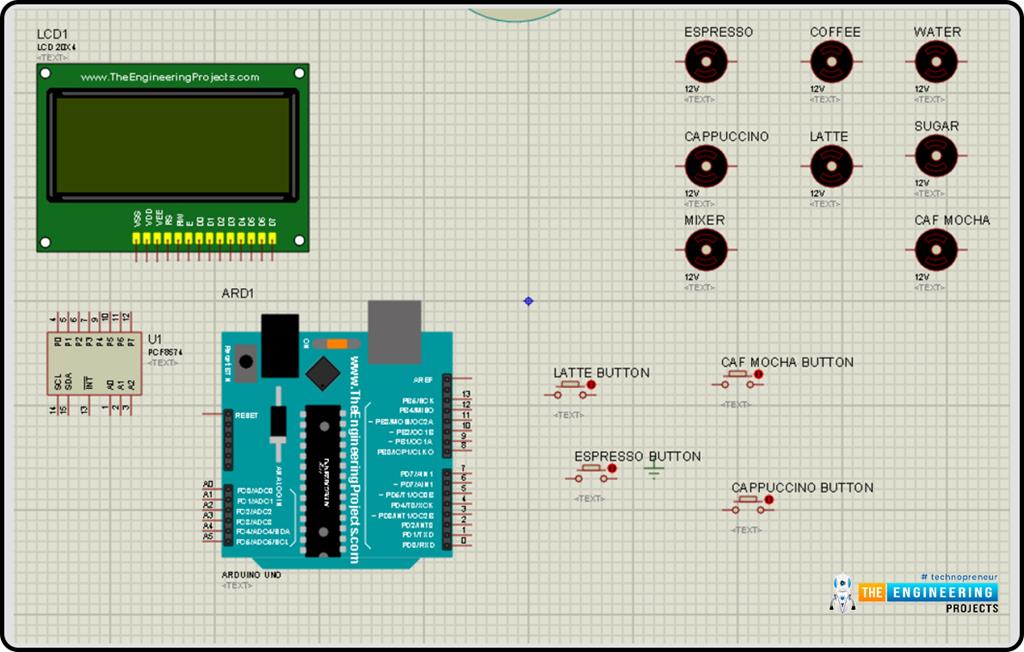This screenshot has width=1024, height=652.
Task: Select the MIXER motor symbol
Action: click(706, 248)
